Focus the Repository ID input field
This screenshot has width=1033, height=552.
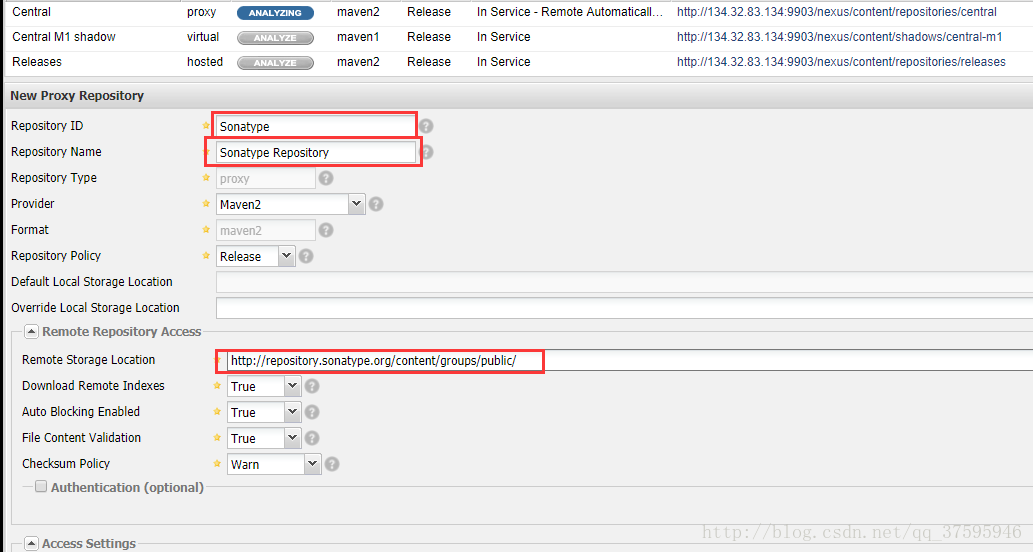click(316, 126)
